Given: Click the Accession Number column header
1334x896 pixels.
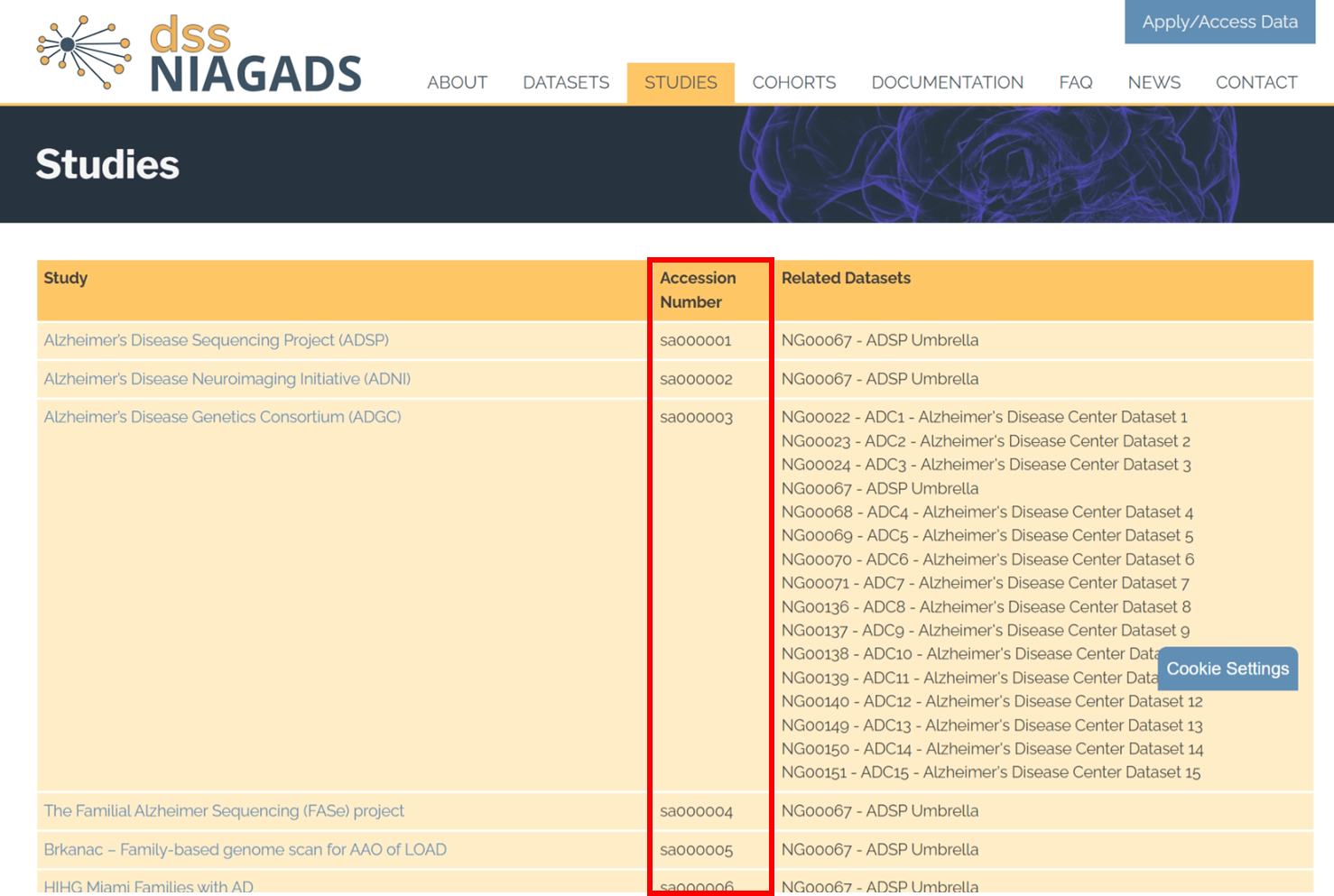Looking at the screenshot, I should 698,290.
